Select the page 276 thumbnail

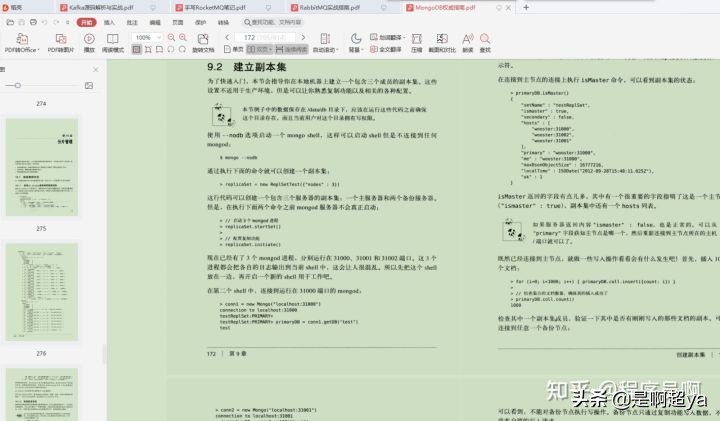tap(42, 292)
